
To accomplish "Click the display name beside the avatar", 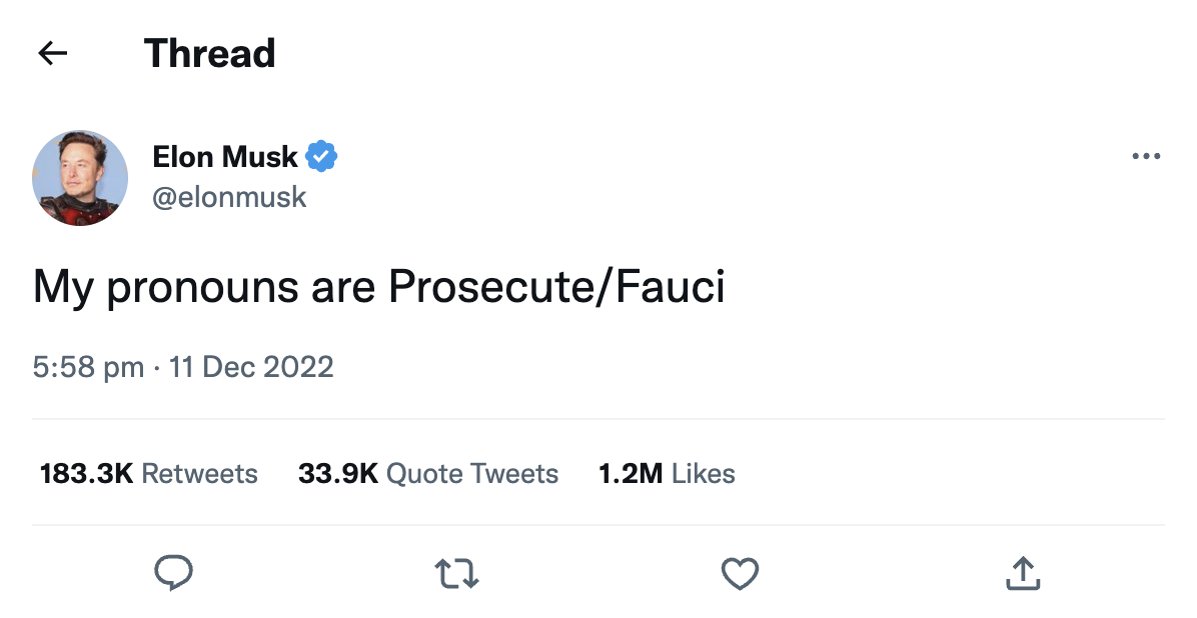I will 225,157.
